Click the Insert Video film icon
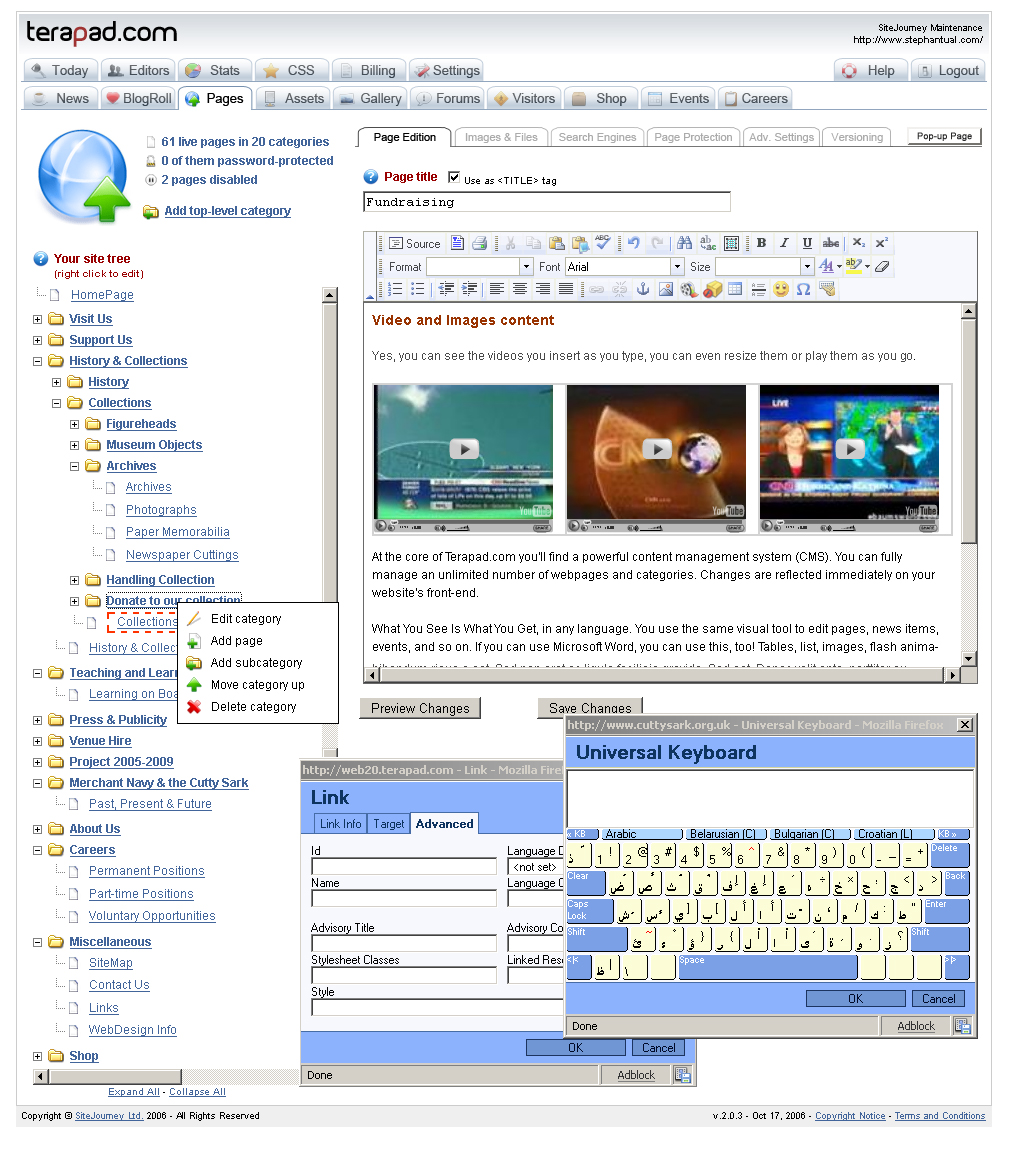The width and height of the screenshot is (1015, 1150). pyautogui.click(x=689, y=290)
